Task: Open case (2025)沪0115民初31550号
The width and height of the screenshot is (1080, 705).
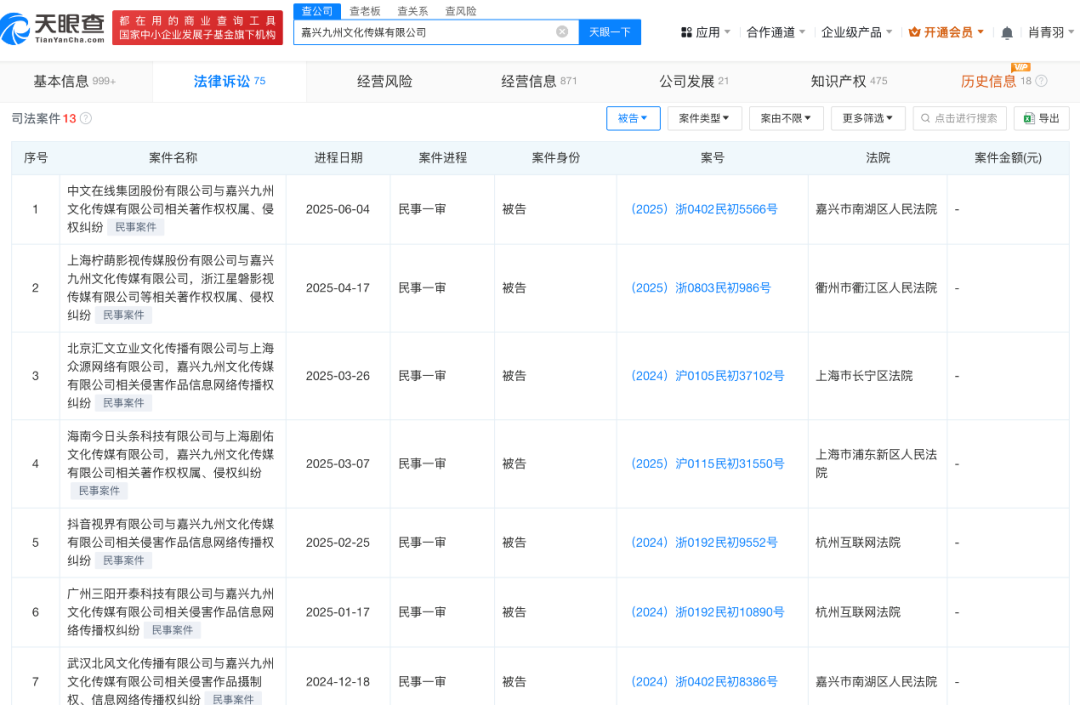Action: coord(707,464)
